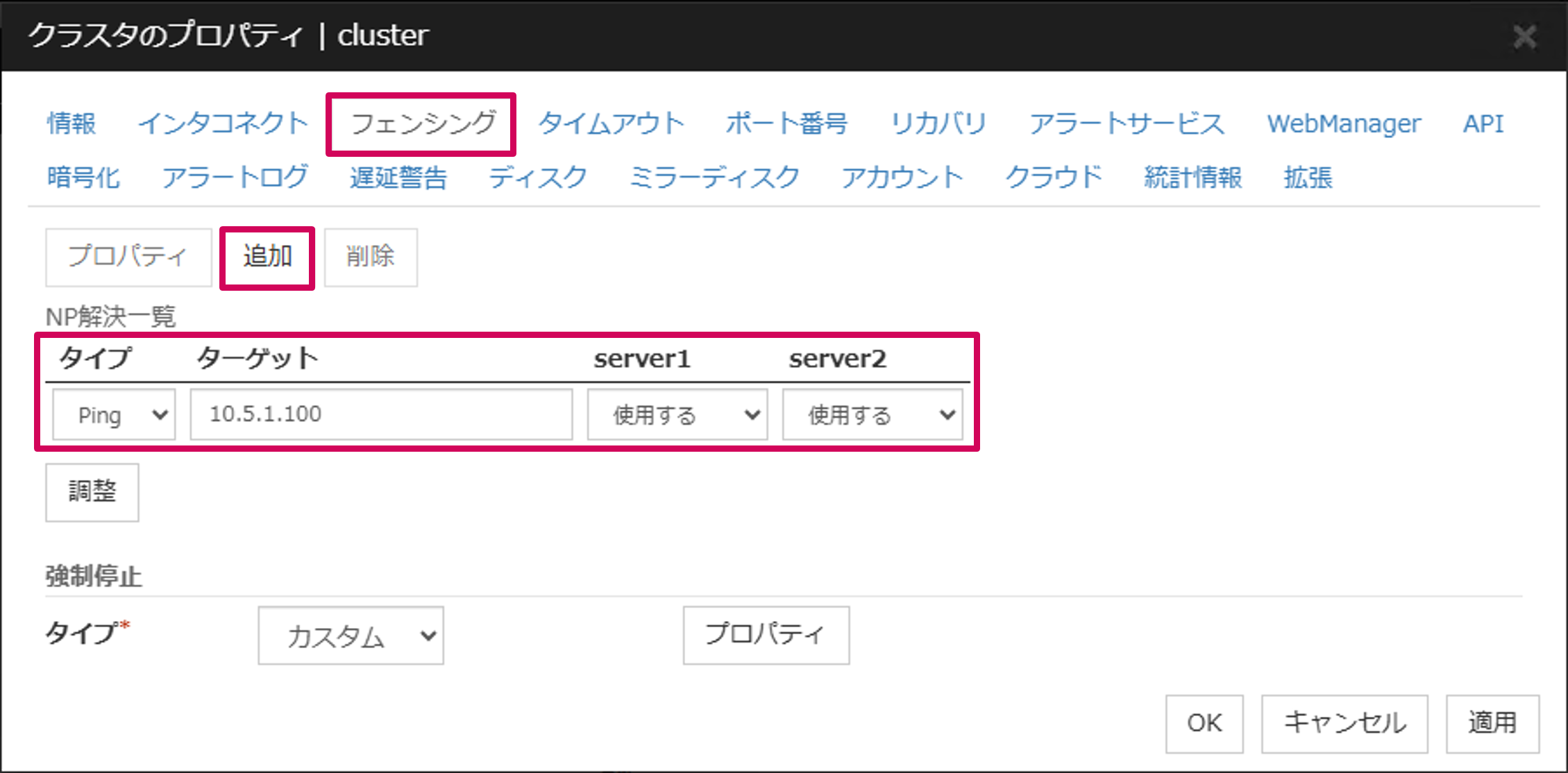Open the インタコネクト tab
1568x773 pixels.
[x=223, y=124]
